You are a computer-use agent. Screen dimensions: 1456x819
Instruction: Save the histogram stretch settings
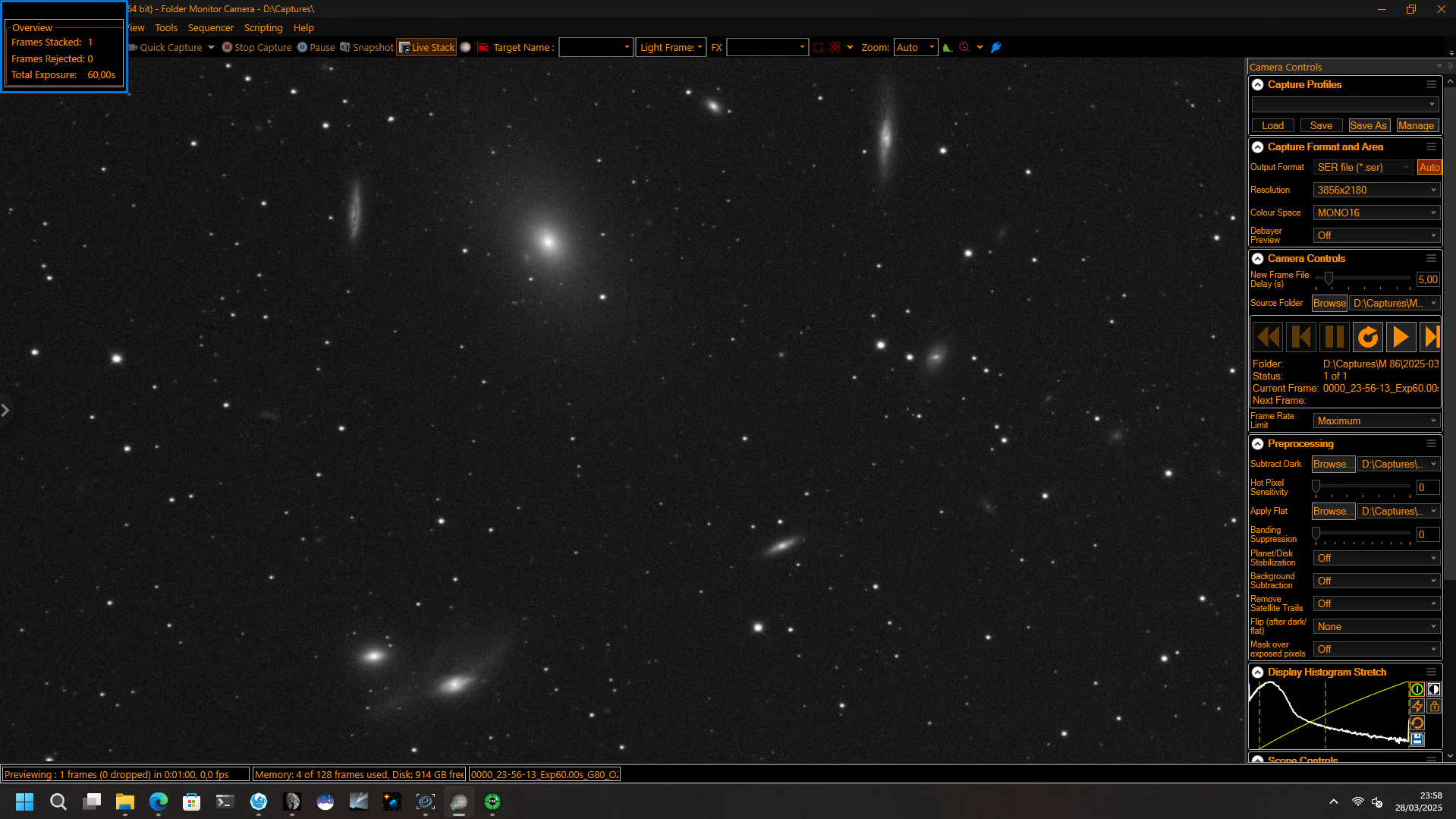[x=1417, y=739]
